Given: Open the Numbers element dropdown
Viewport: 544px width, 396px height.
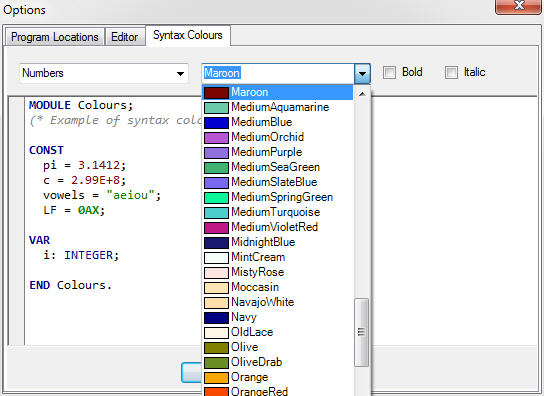Looking at the screenshot, I should point(104,73).
